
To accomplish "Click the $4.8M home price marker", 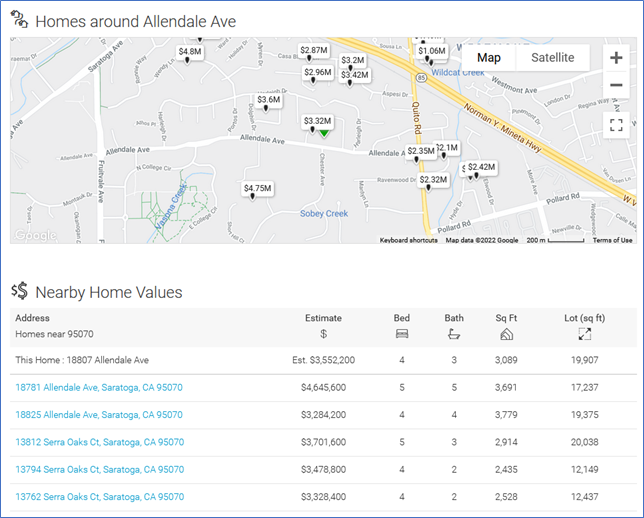I will (x=190, y=52).
